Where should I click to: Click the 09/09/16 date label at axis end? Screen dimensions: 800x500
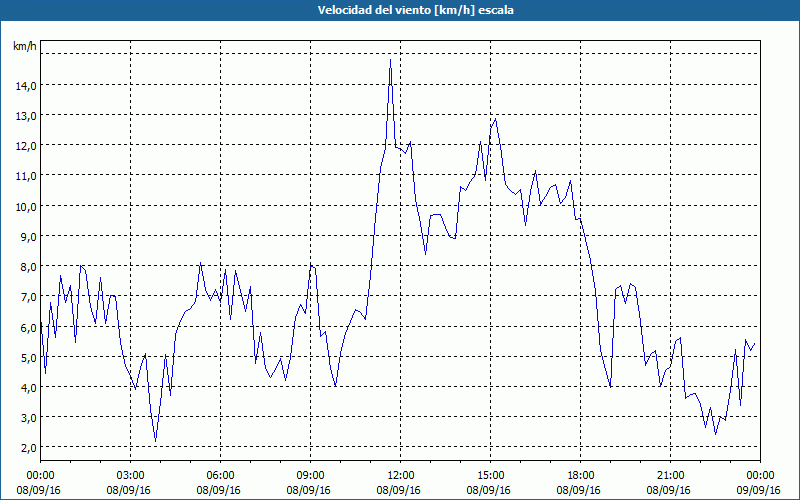click(x=758, y=490)
